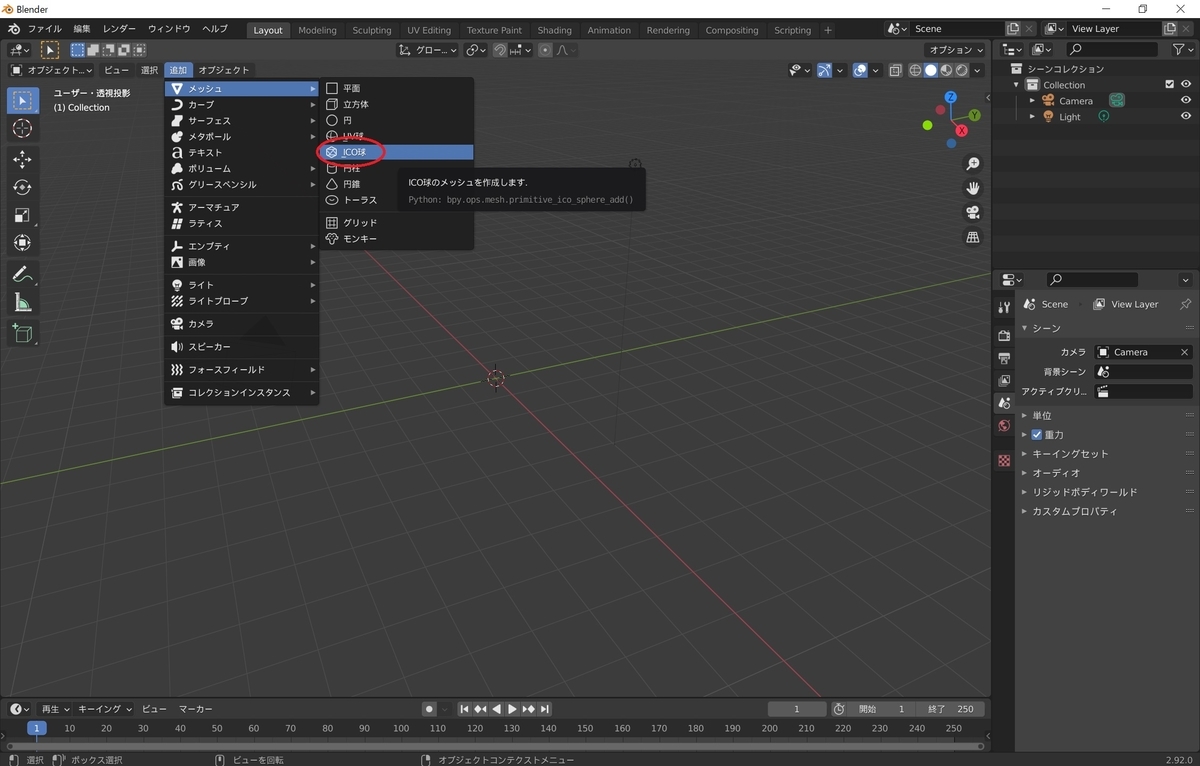The height and width of the screenshot is (766, 1200).
Task: Open the レンダー menu
Action: point(119,29)
